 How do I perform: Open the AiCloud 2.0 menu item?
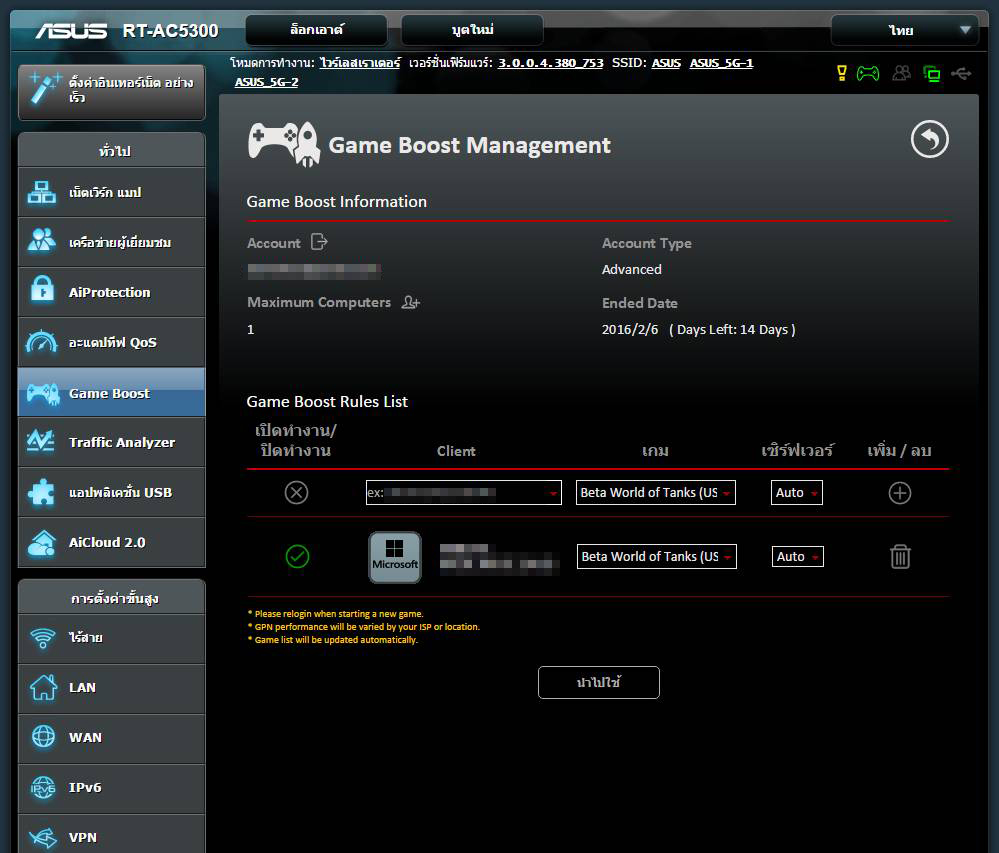point(111,542)
